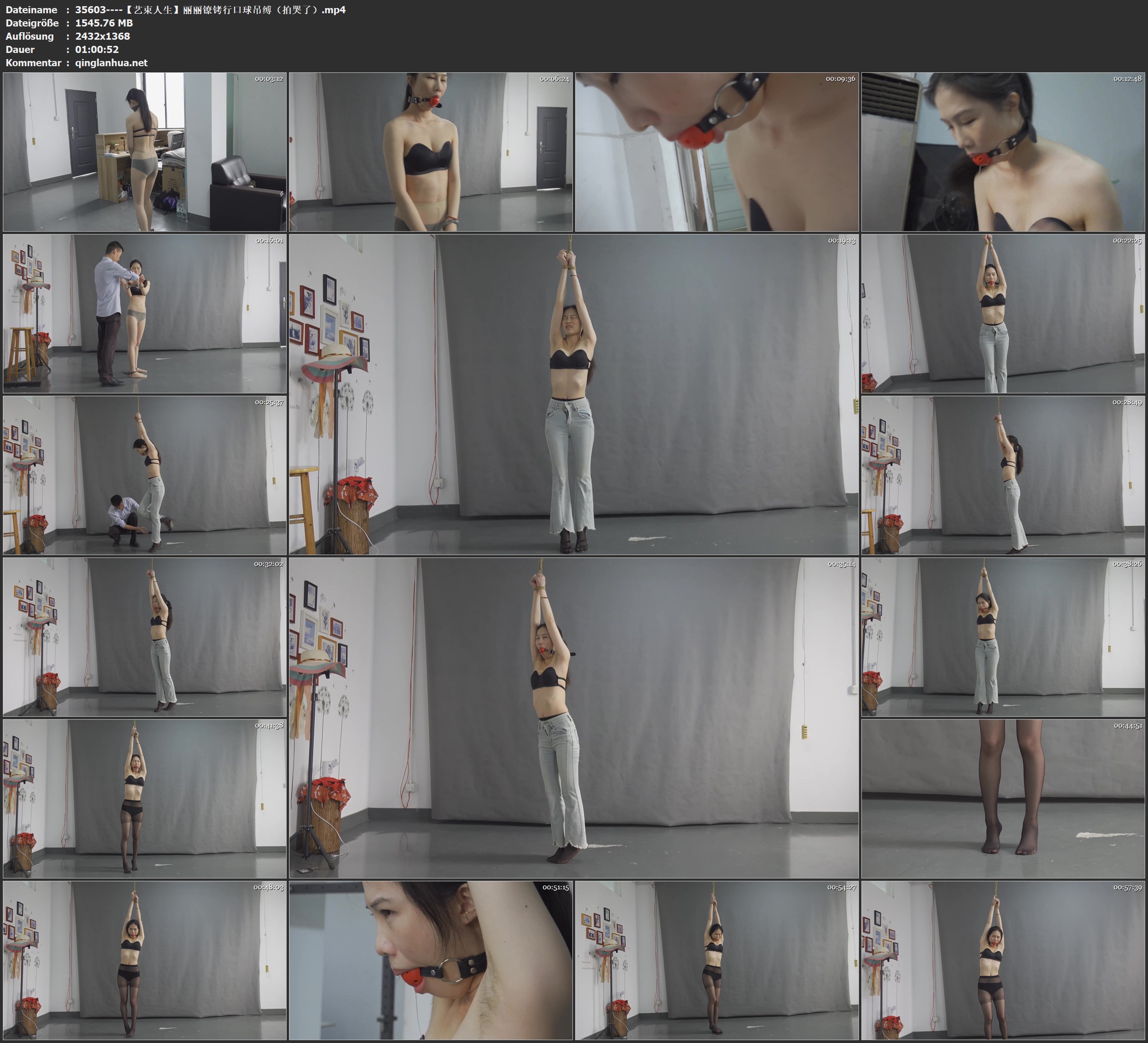1148x1043 pixels.
Task: Select the frame marked 00:06:24
Action: 430,151
